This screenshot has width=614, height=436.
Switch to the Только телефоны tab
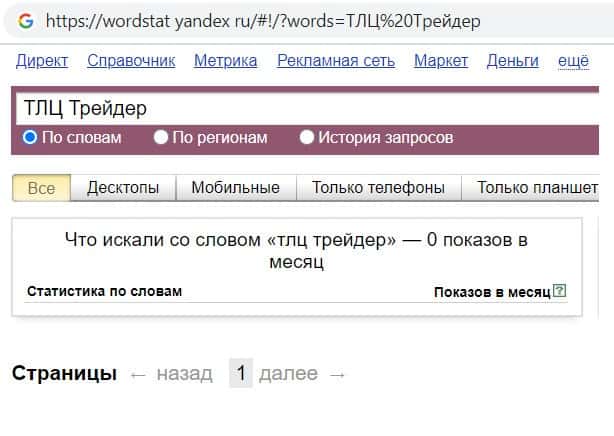coord(378,188)
